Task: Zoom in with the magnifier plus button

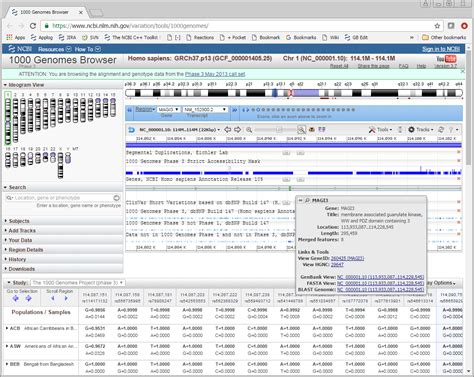Action: click(301, 130)
